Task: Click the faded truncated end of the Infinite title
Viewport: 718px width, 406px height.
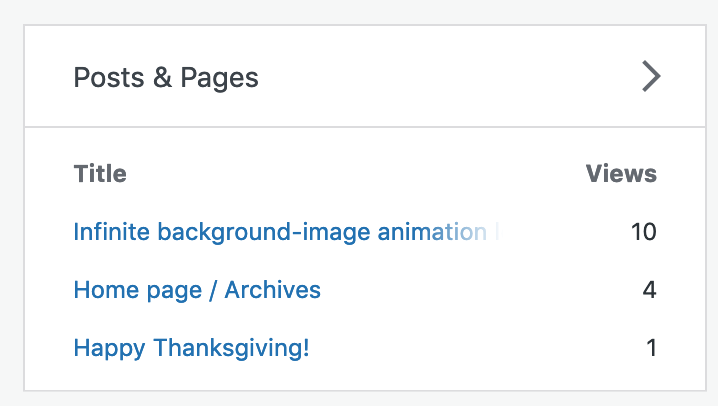Action: pos(480,232)
